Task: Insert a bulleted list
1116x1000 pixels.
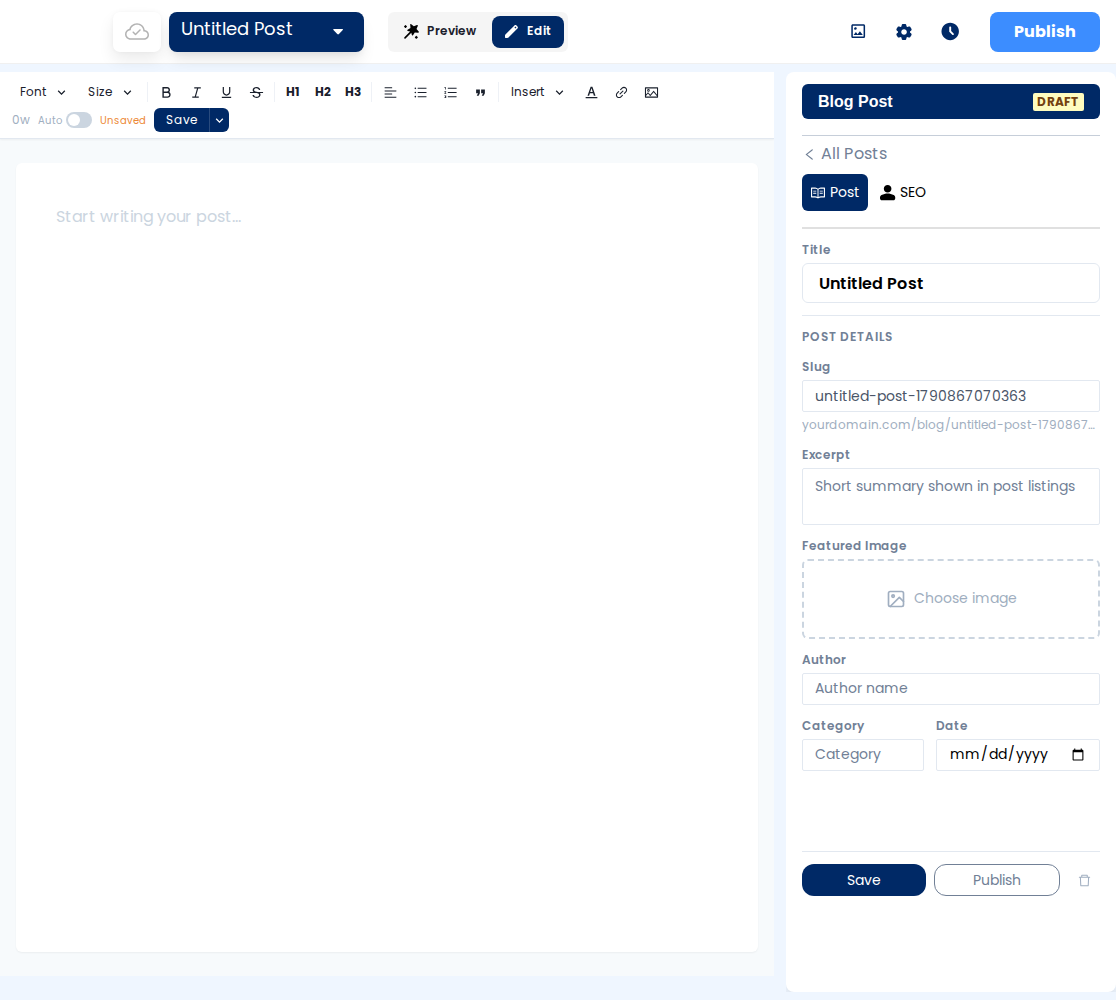Action: point(421,93)
